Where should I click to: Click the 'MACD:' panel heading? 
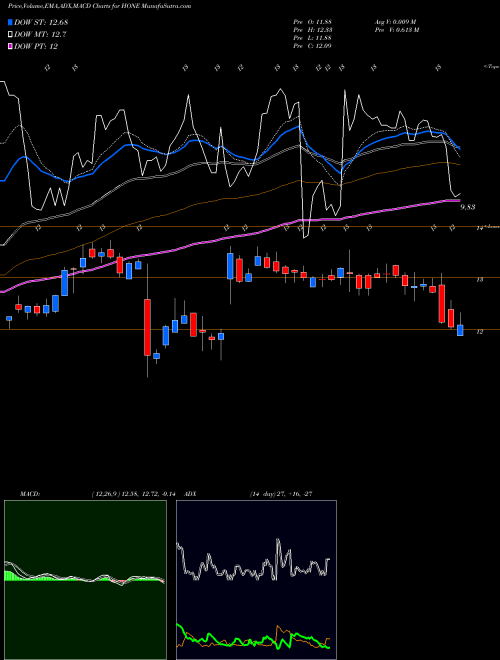tap(29, 494)
